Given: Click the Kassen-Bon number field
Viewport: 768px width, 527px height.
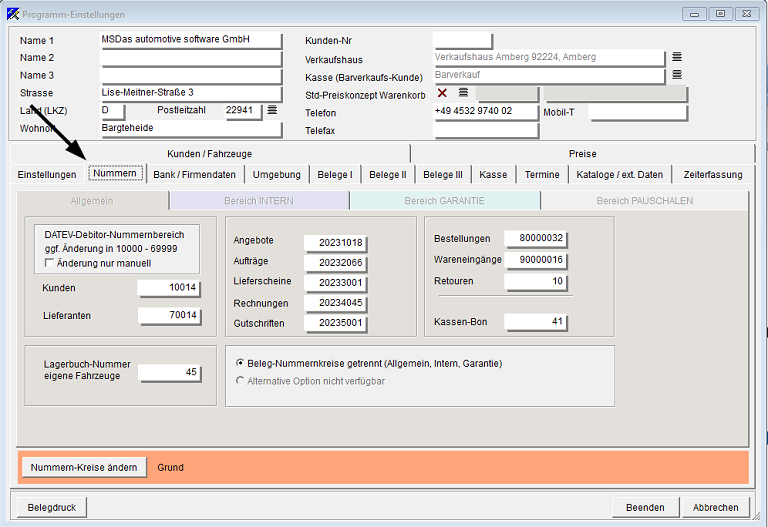Looking at the screenshot, I should 536,322.
